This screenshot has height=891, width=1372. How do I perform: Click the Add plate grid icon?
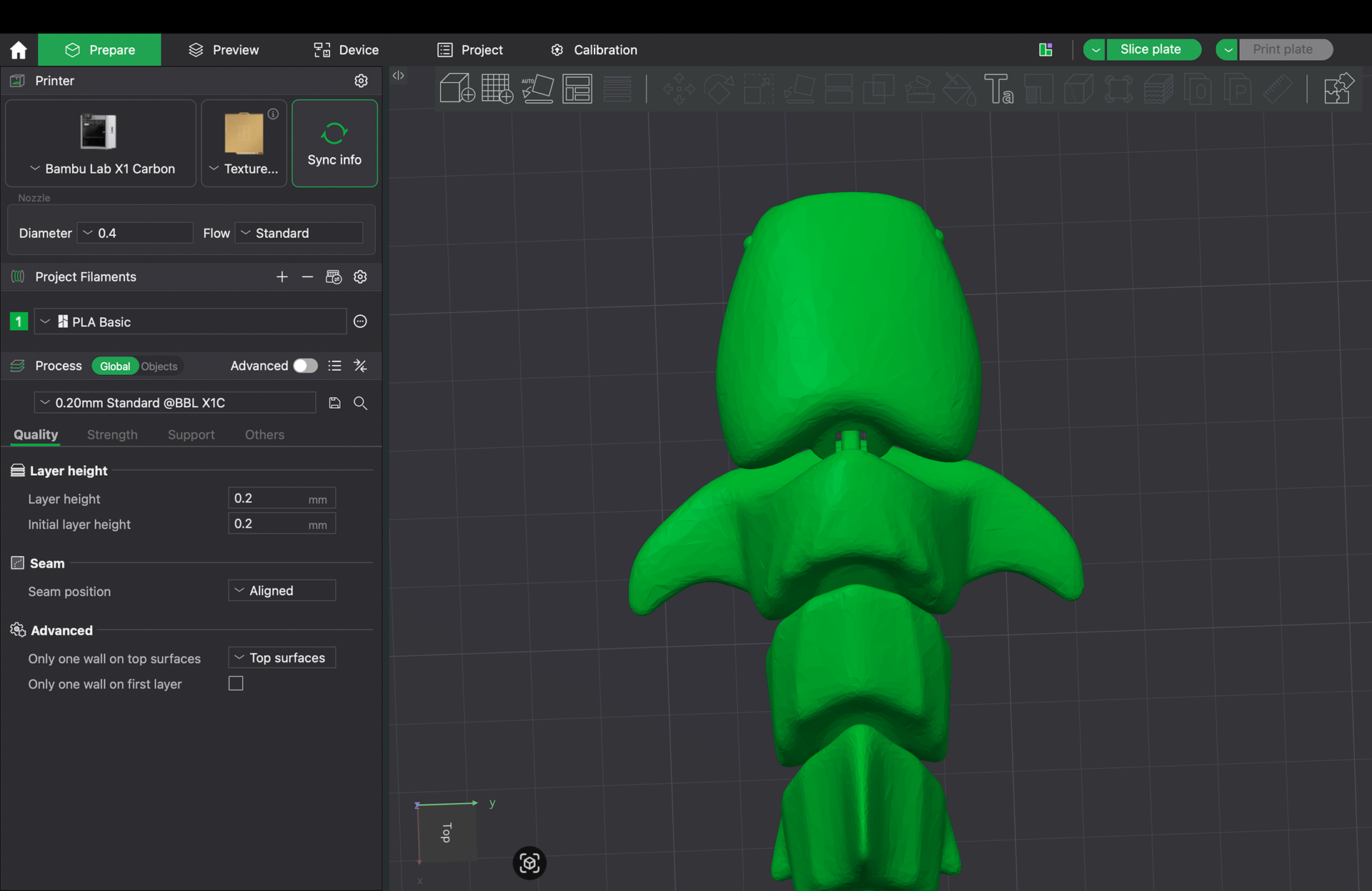coord(497,89)
